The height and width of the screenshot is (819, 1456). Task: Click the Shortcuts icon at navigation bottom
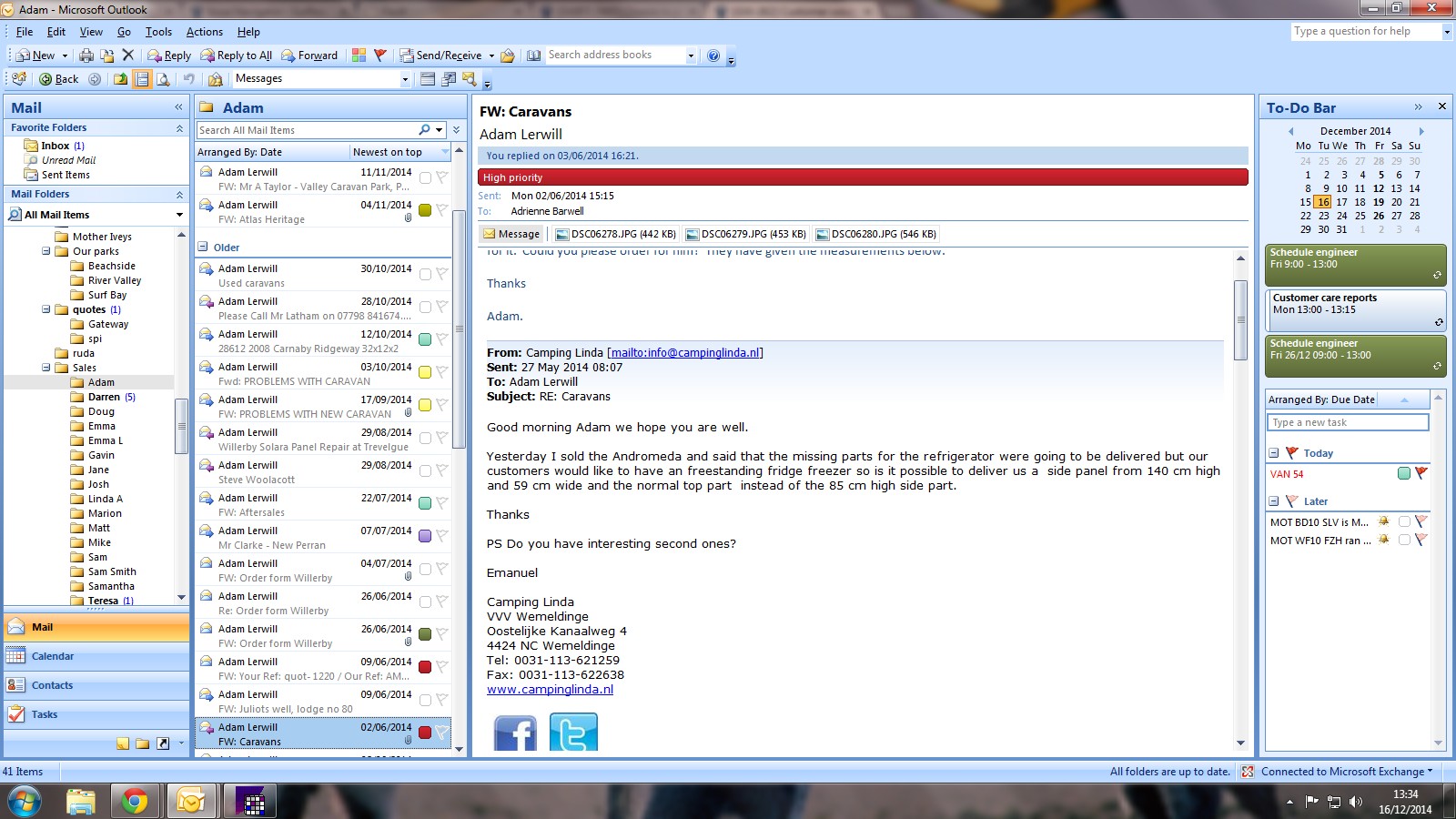coord(163,743)
